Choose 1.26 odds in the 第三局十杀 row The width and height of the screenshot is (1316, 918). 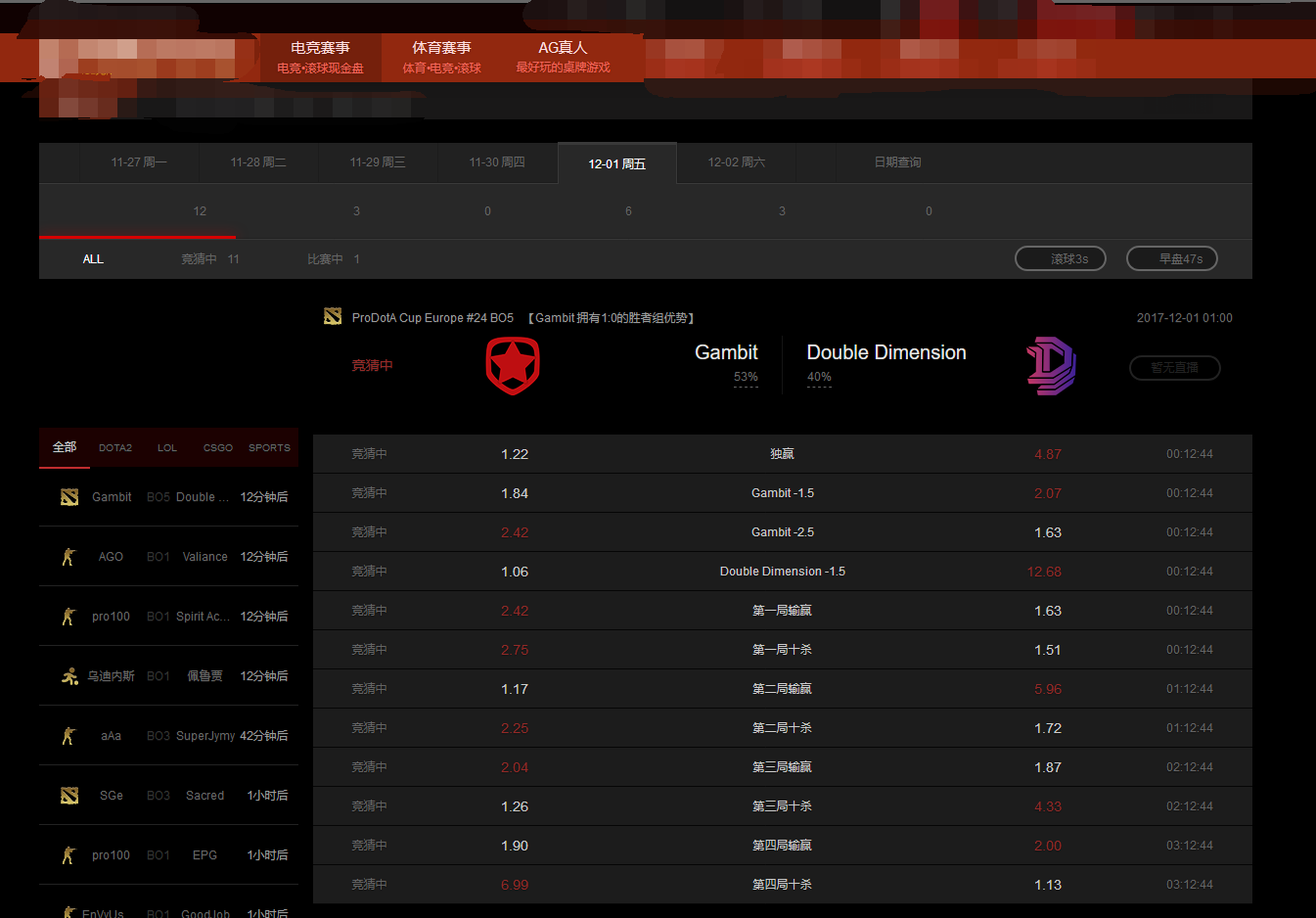(515, 806)
